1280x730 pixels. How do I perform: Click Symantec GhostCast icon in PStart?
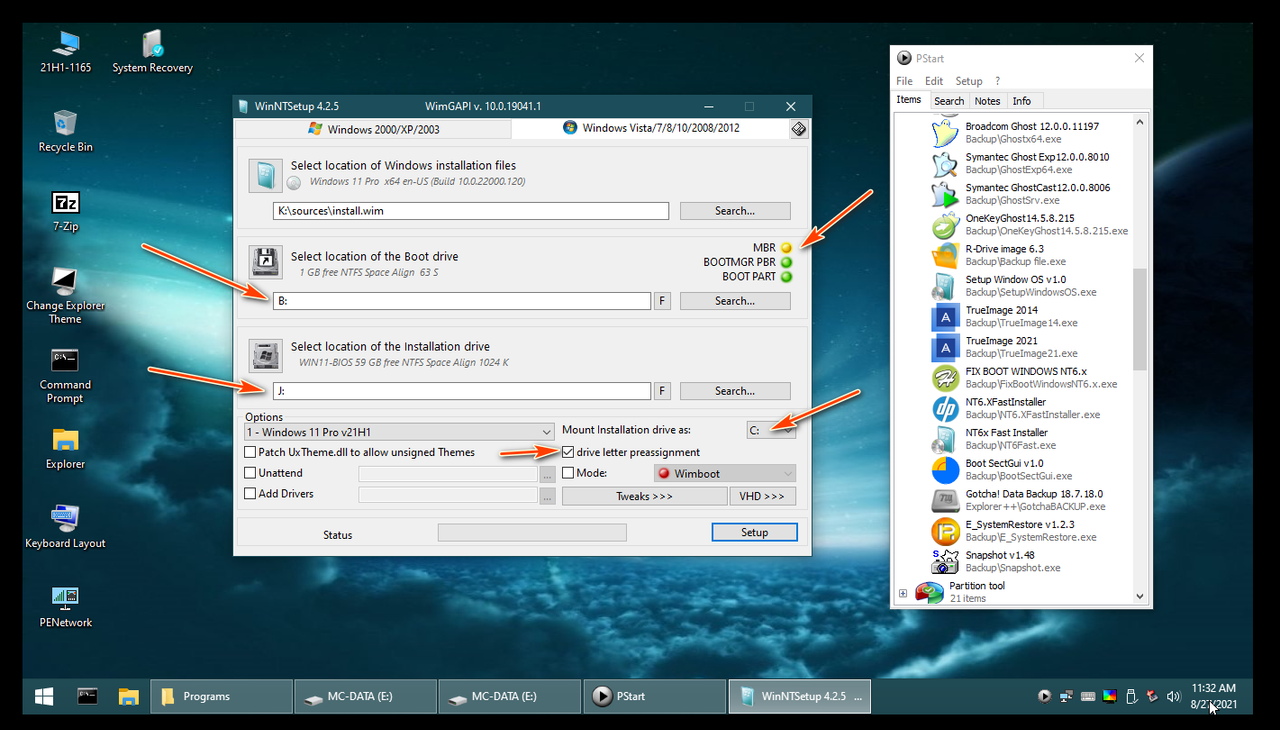(x=945, y=194)
